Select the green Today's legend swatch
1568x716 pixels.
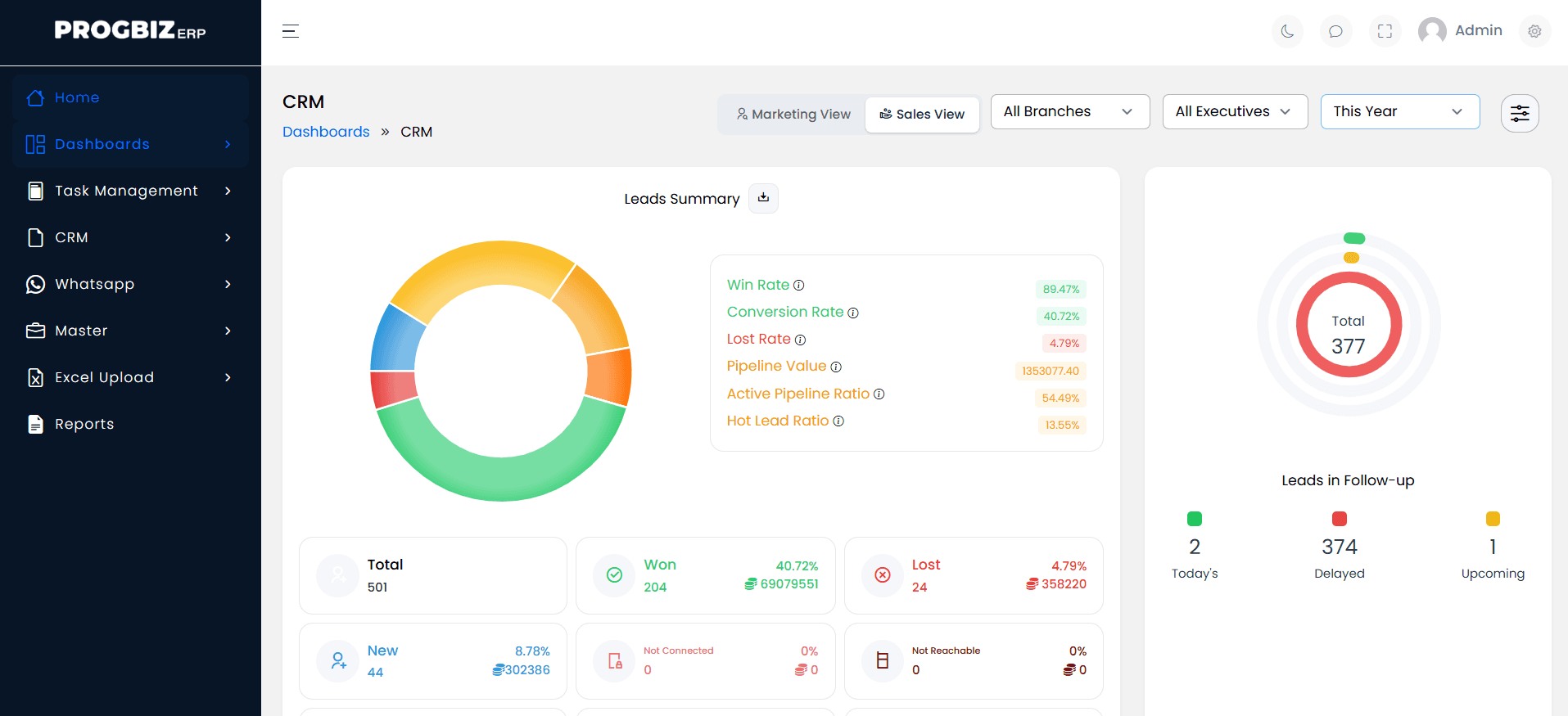[1195, 519]
